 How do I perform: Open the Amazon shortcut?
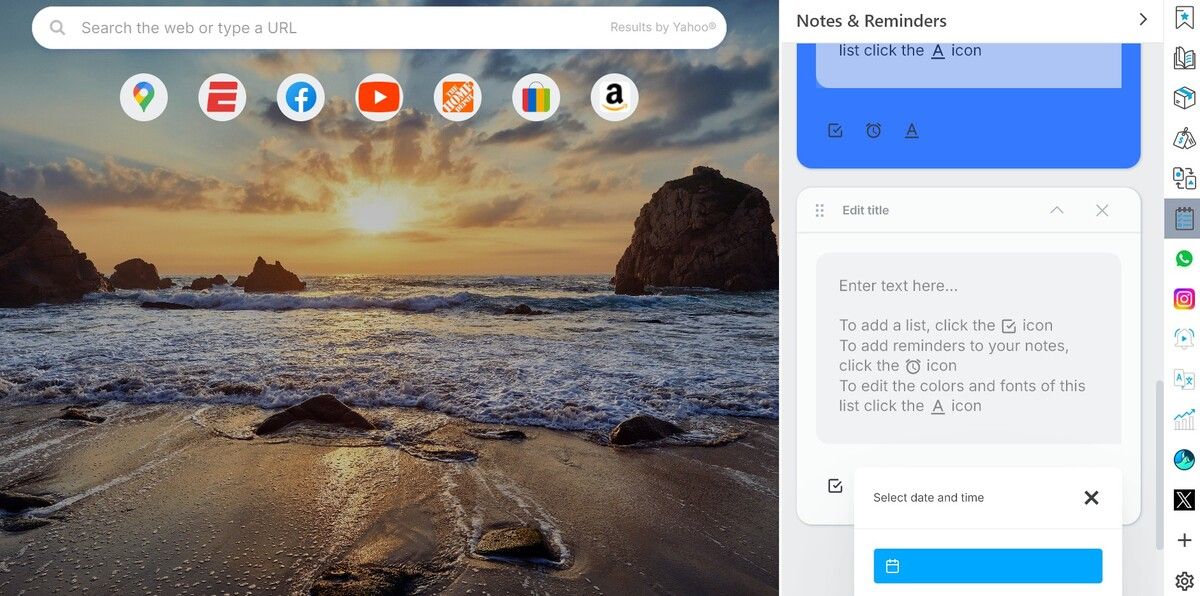(614, 98)
